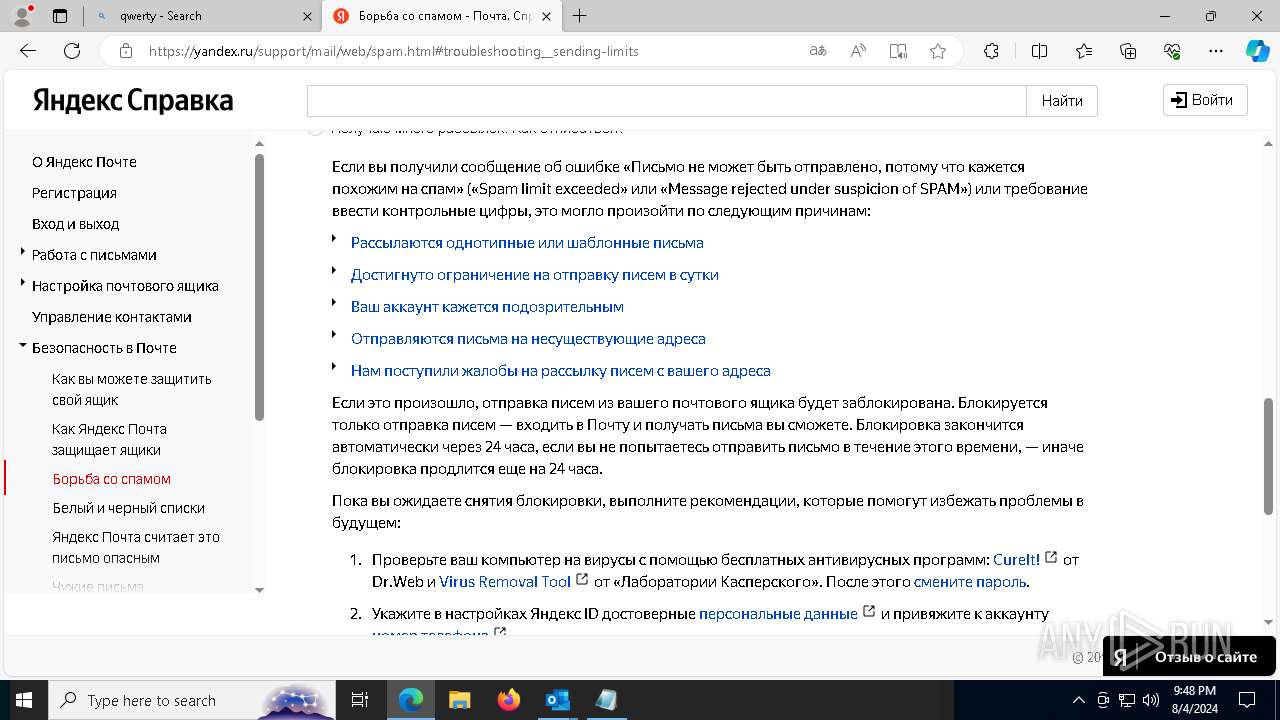This screenshot has width=1280, height=720.
Task: Open the Windows Start menu
Action: 23,700
